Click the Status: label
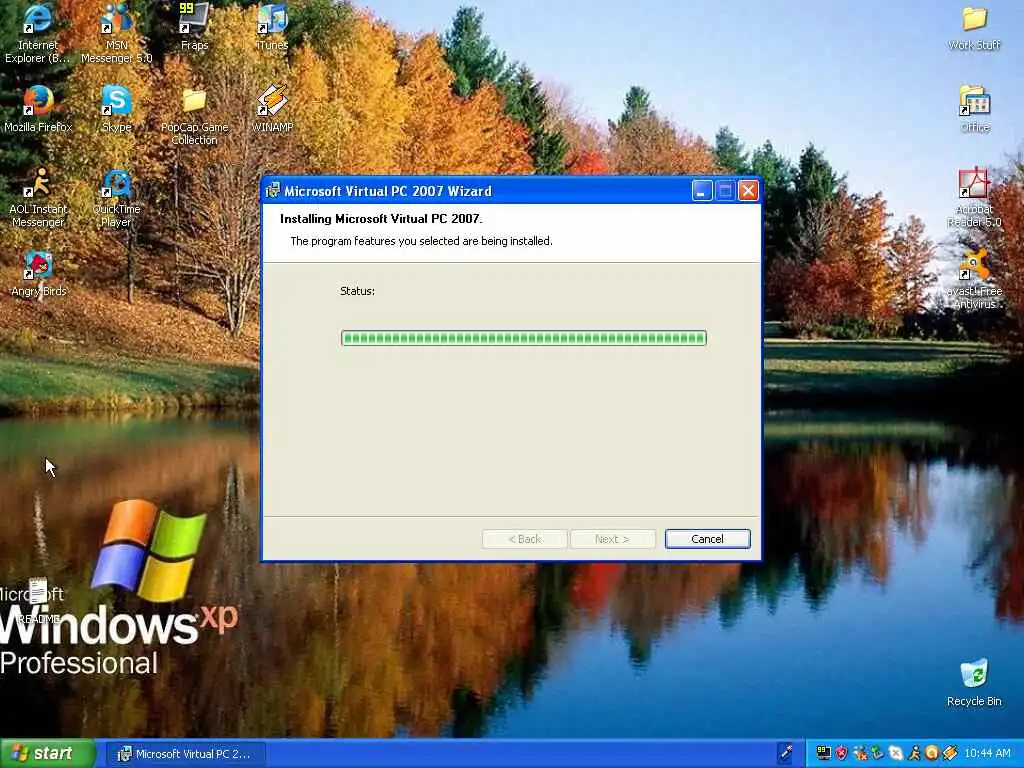Viewport: 1024px width, 768px height. [x=357, y=291]
